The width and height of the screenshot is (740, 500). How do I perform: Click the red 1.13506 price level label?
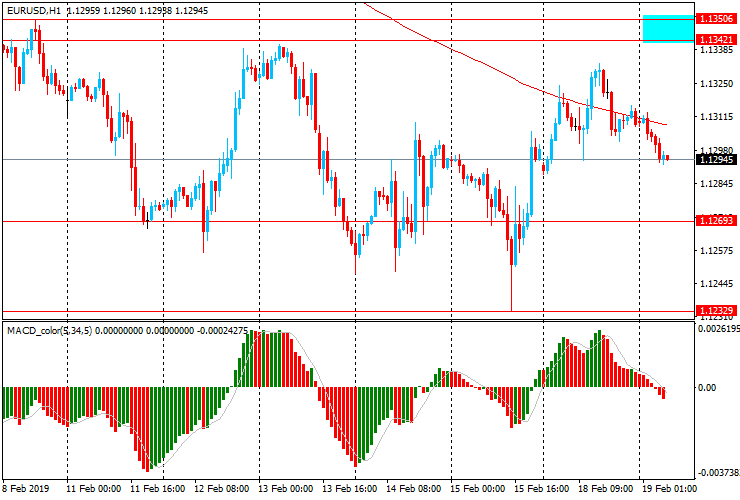716,19
